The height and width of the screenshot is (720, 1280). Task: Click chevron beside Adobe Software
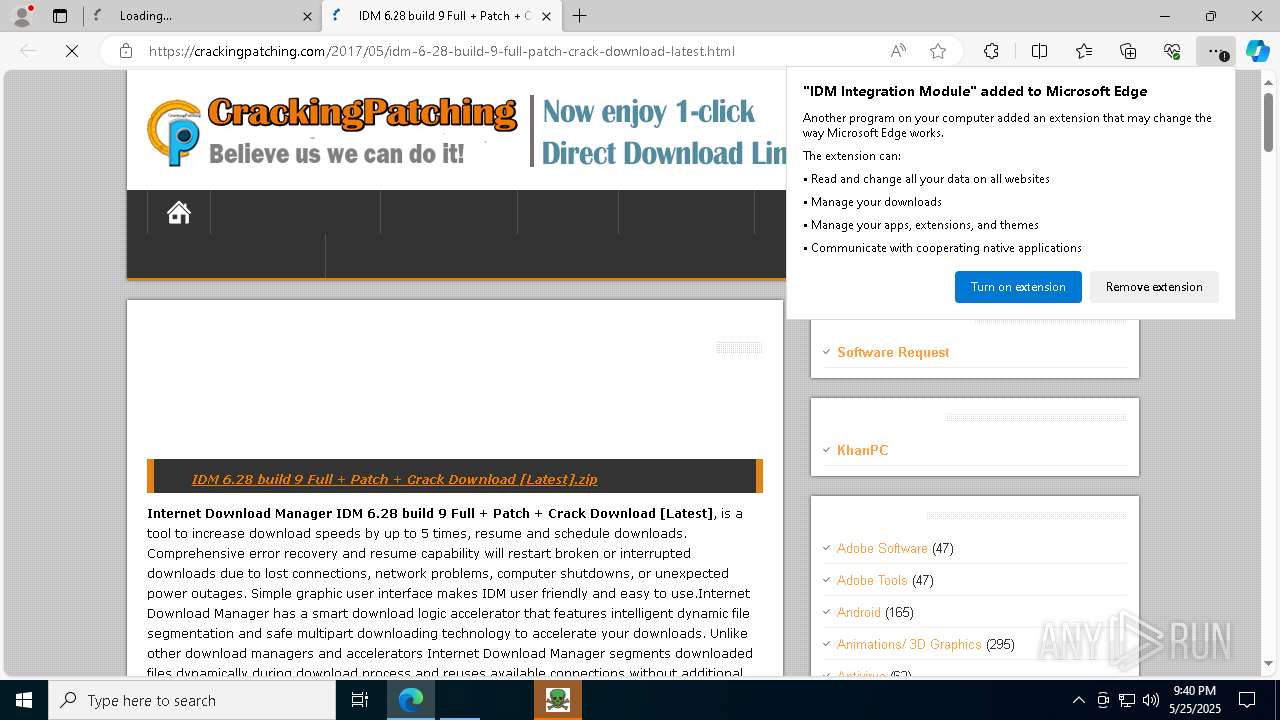click(x=826, y=548)
